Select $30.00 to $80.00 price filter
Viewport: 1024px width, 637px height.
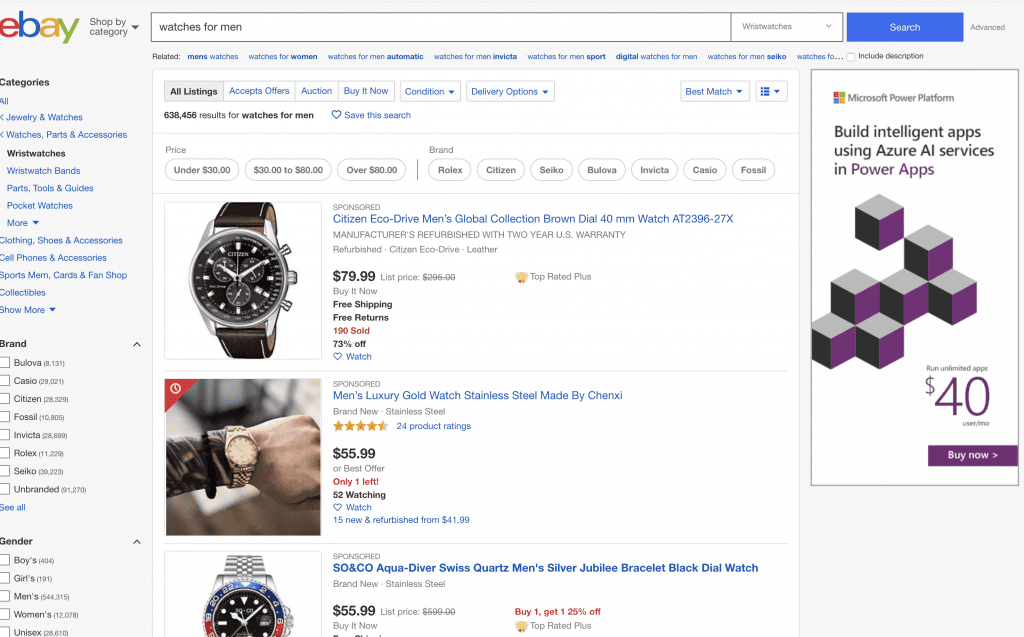pos(288,170)
